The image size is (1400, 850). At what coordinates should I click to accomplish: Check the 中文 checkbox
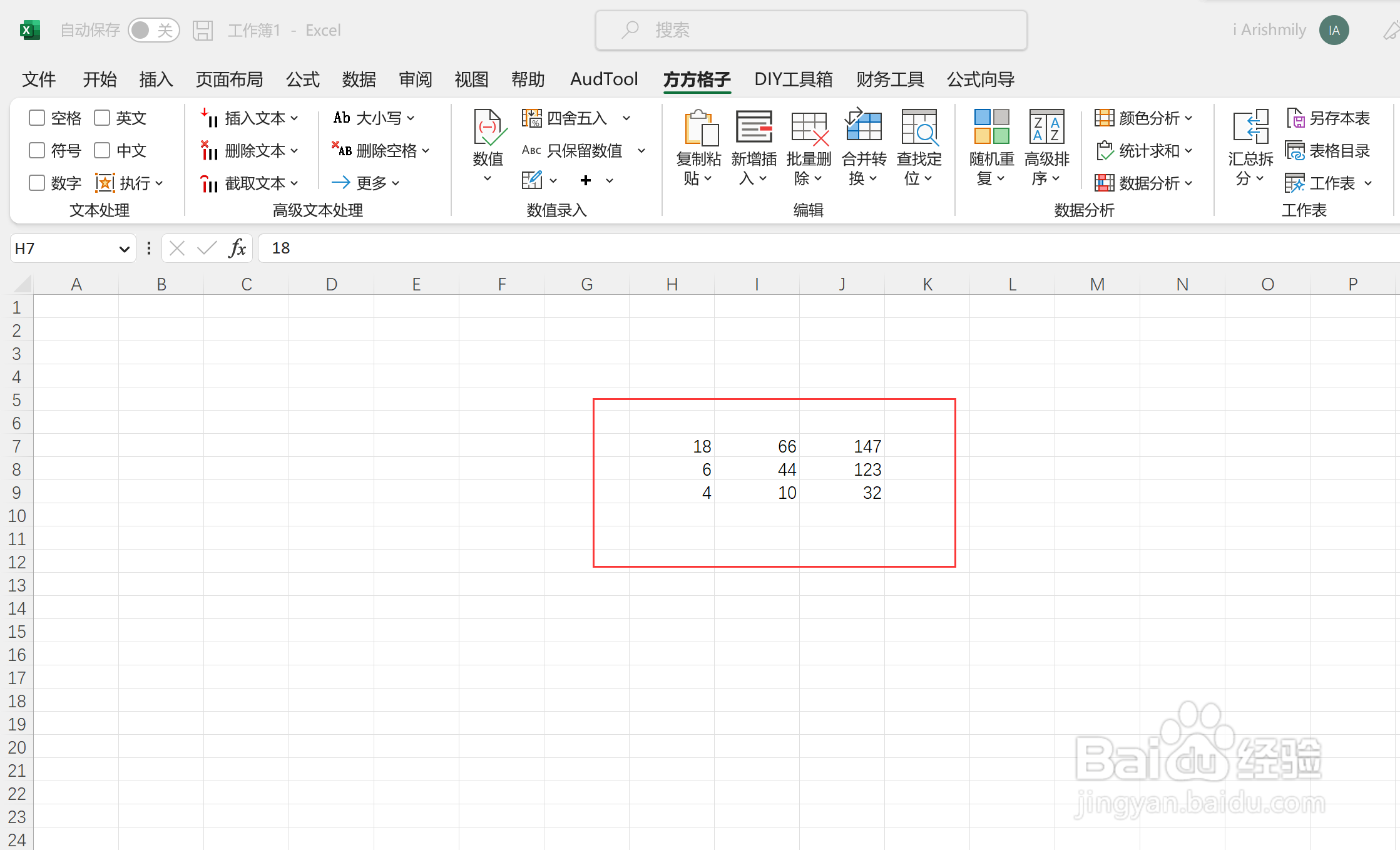click(x=102, y=150)
